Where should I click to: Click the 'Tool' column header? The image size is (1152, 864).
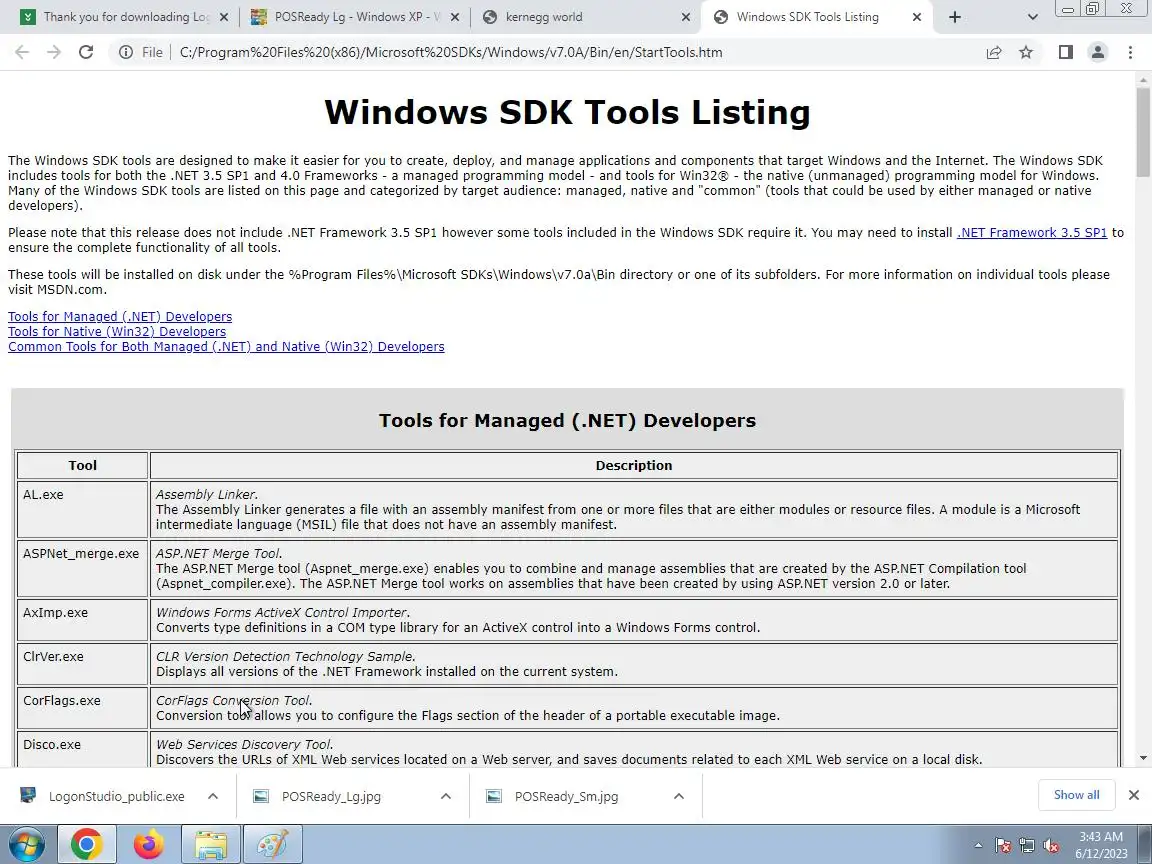click(82, 465)
